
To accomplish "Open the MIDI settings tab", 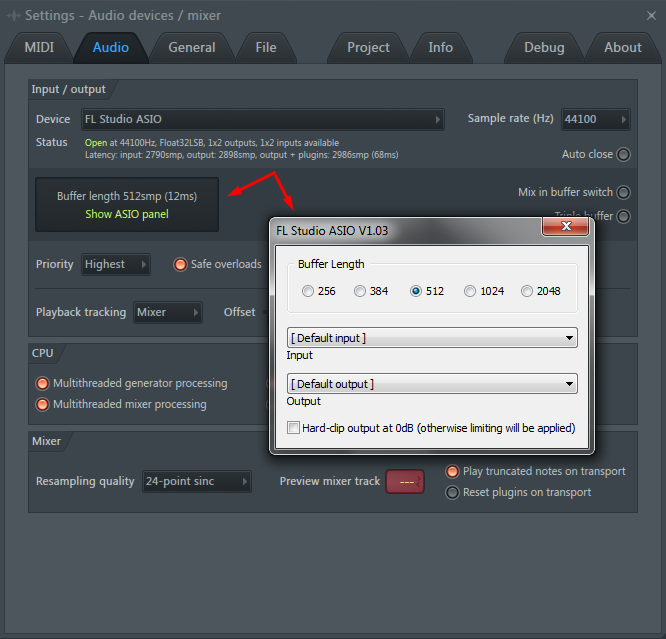I will [x=39, y=48].
